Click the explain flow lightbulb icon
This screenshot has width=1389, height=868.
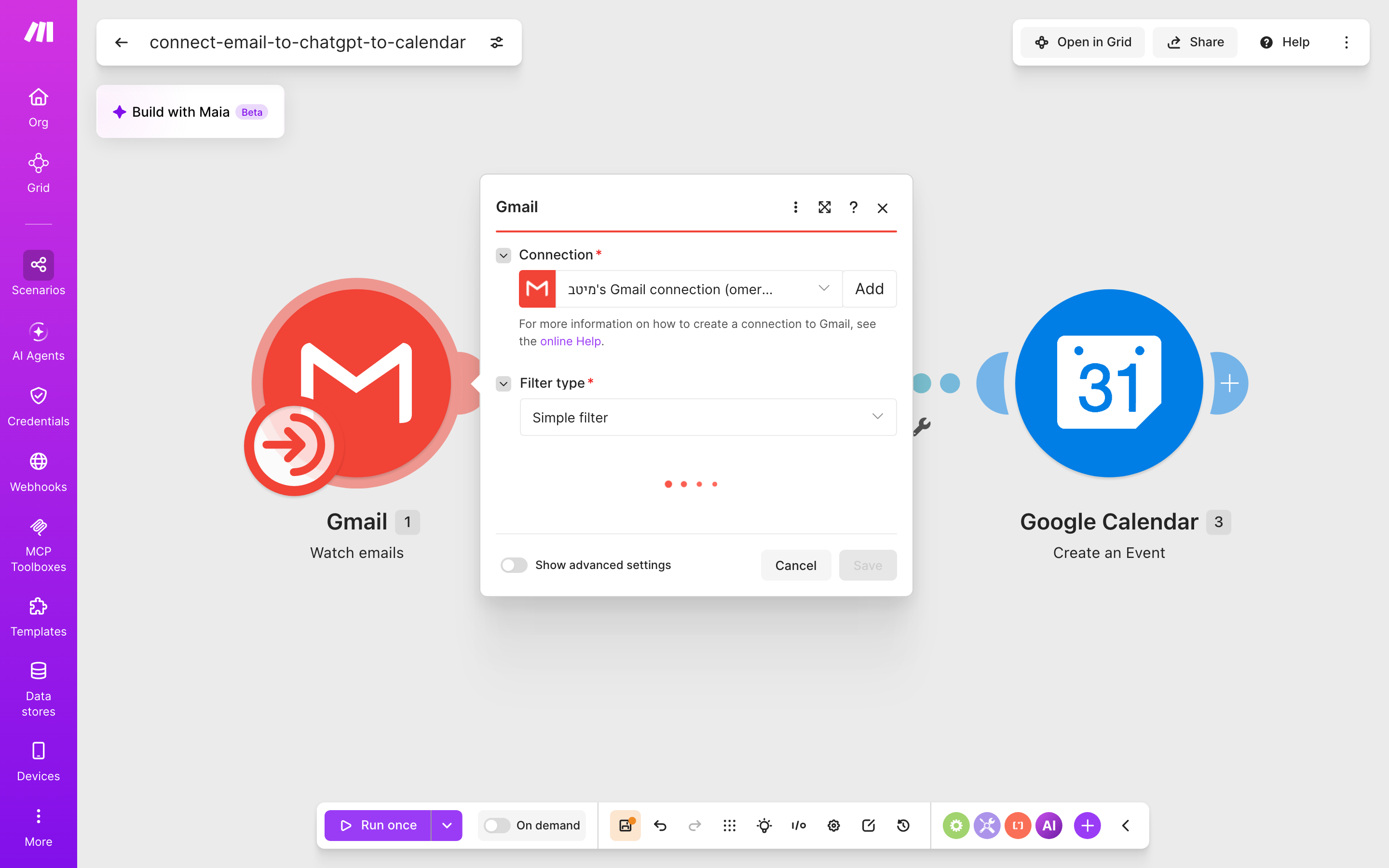point(764,826)
